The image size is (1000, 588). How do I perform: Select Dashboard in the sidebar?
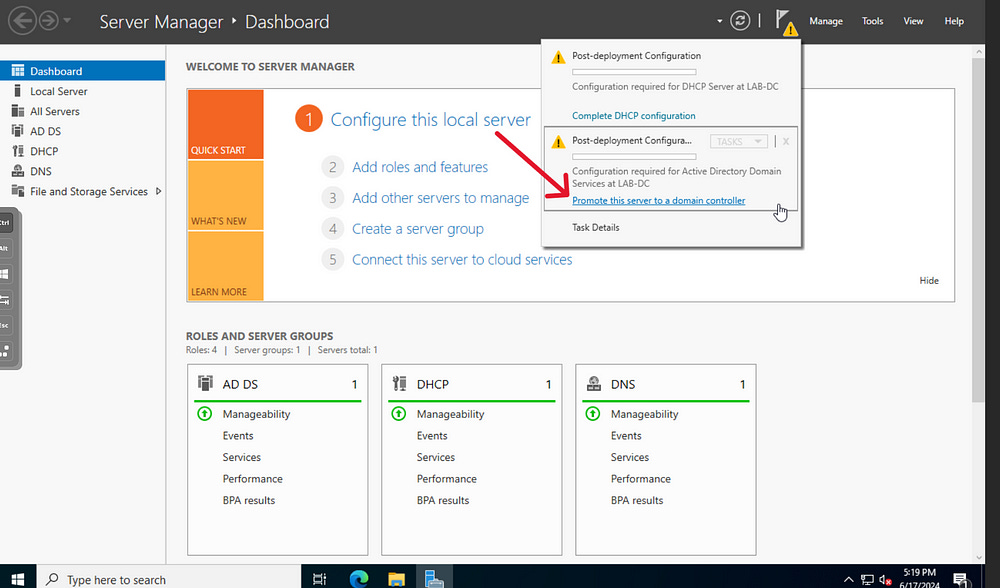pos(82,71)
